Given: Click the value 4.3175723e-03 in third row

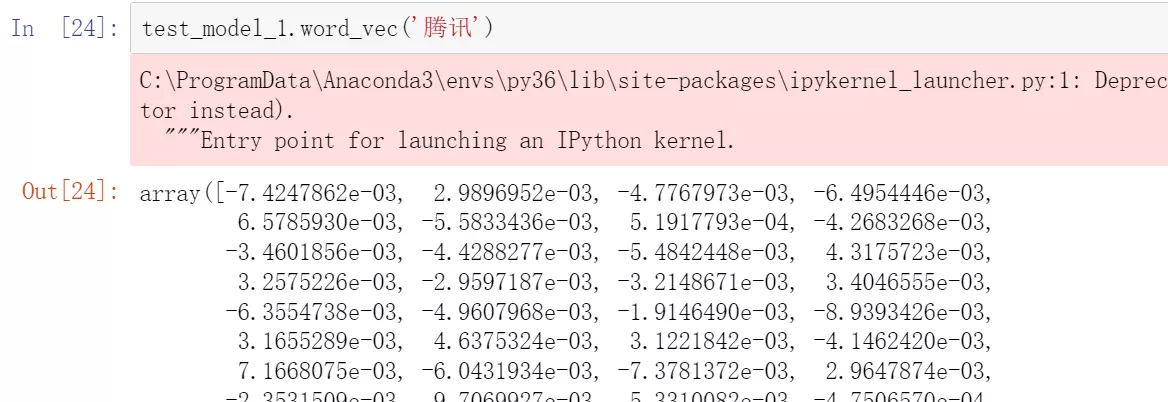Looking at the screenshot, I should tap(905, 252).
